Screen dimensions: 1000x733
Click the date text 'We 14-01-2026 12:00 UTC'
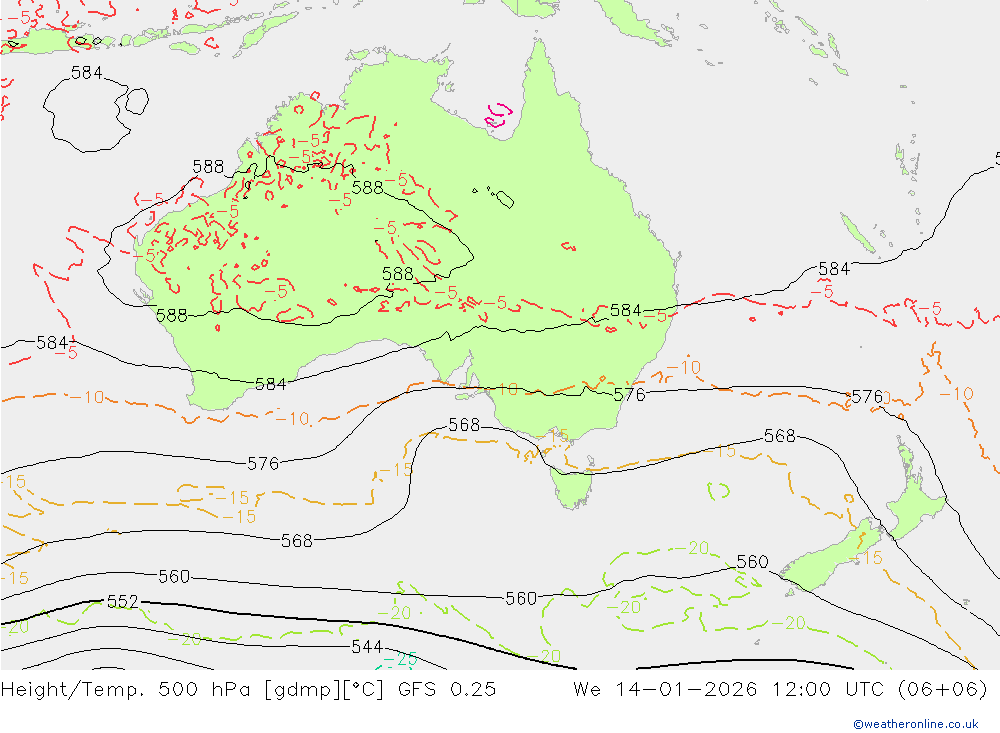pyautogui.click(x=728, y=690)
